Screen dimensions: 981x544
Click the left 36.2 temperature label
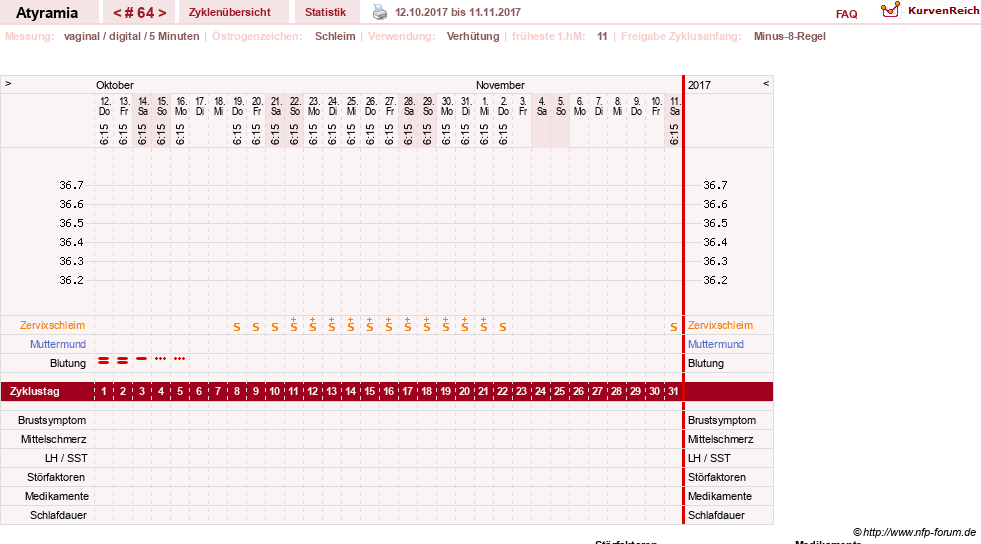pos(71,280)
